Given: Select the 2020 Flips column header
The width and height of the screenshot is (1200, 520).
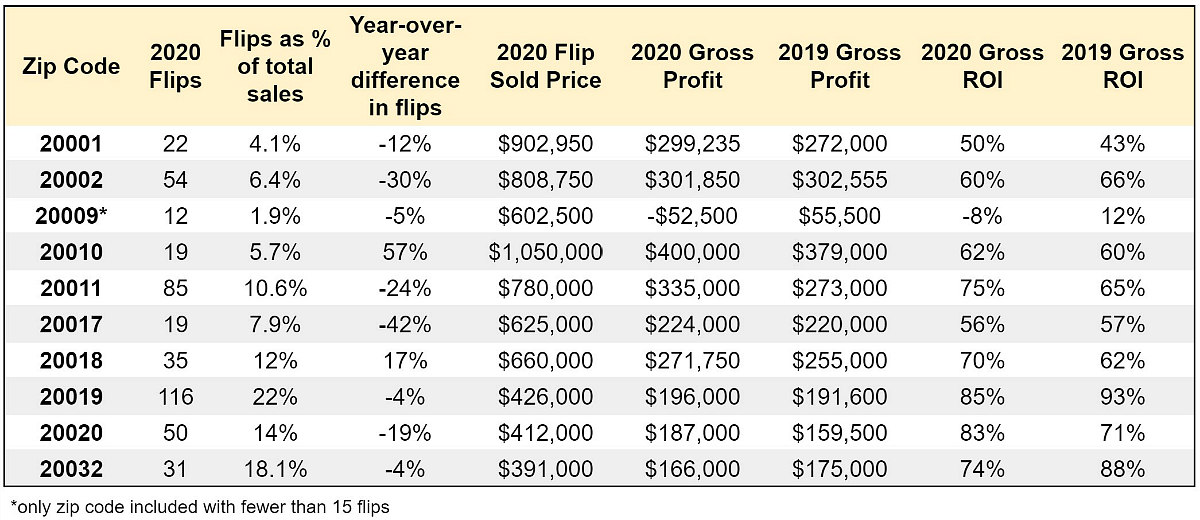Looking at the screenshot, I should click(x=175, y=66).
